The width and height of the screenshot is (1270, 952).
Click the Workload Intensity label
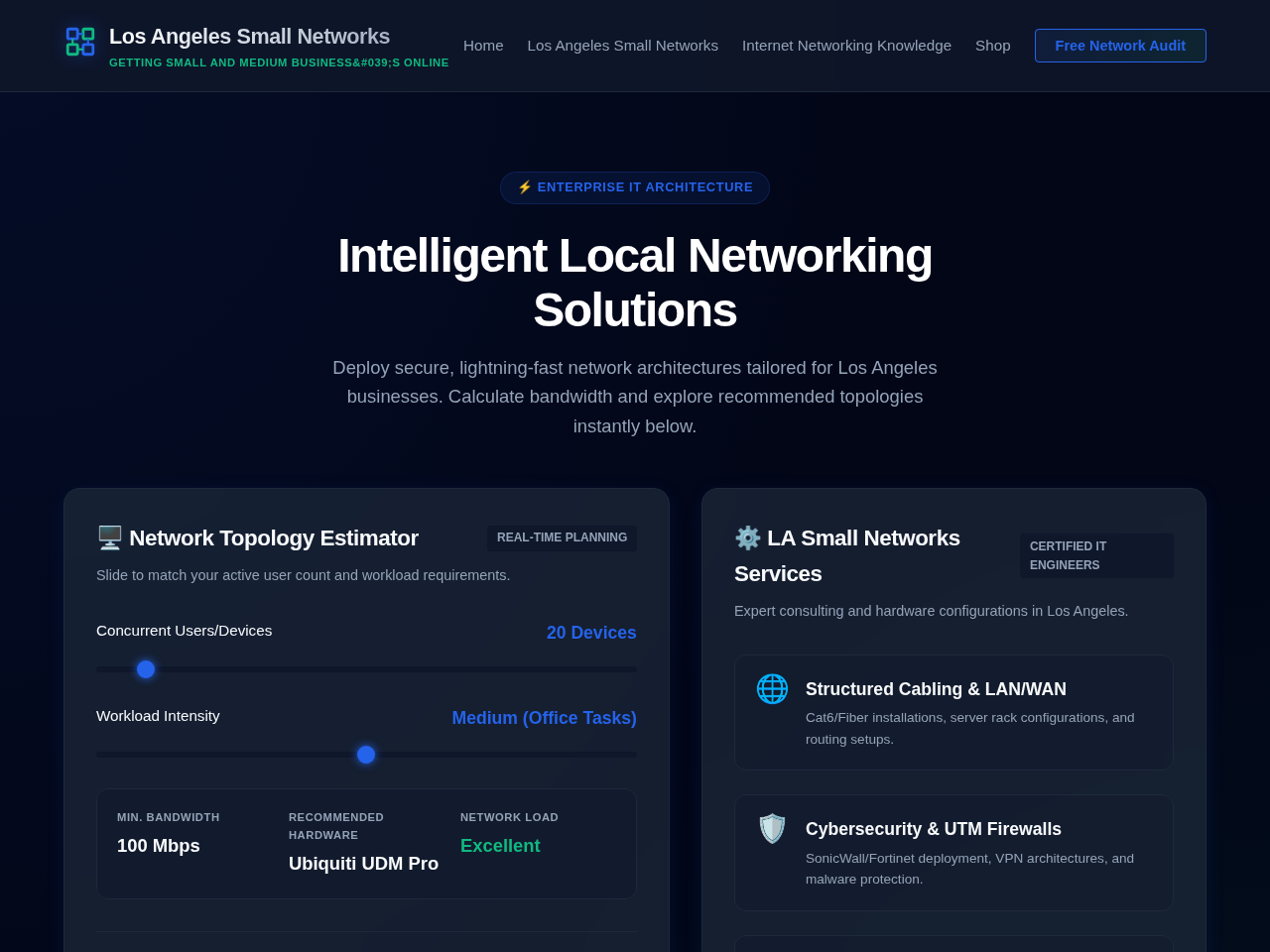tap(158, 716)
